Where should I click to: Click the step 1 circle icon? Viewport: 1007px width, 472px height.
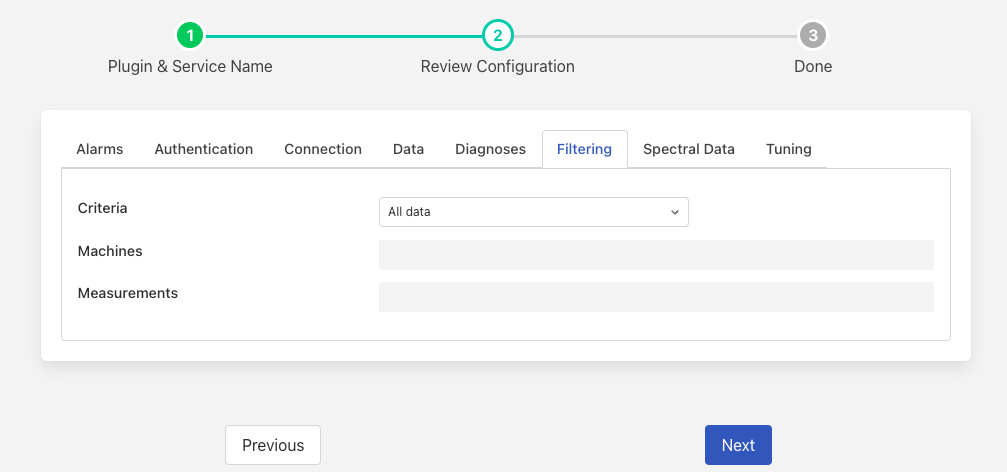pyautogui.click(x=190, y=36)
